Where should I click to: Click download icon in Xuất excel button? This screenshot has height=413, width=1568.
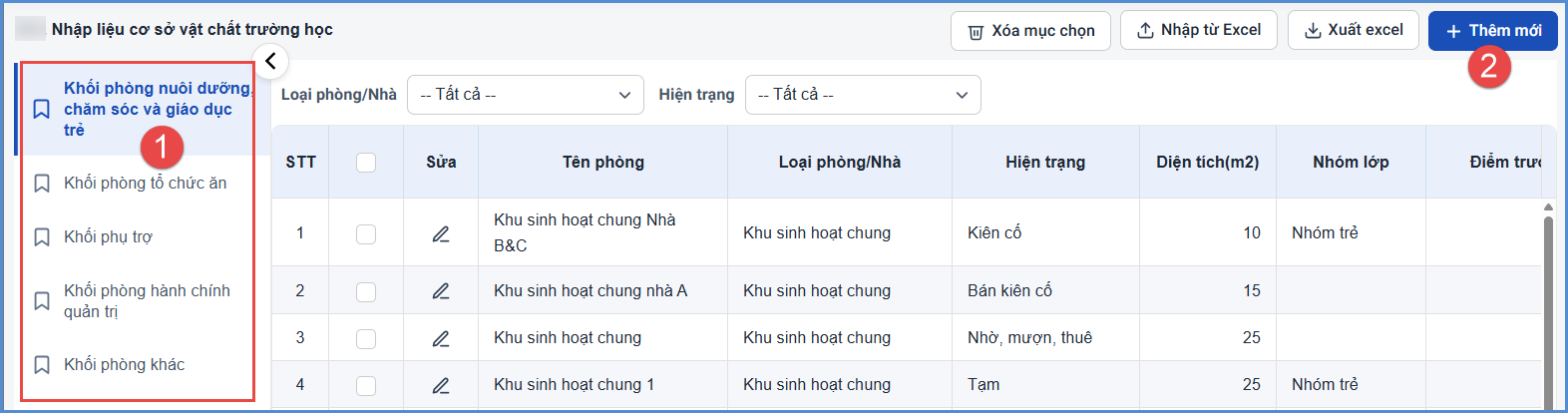[x=1313, y=31]
